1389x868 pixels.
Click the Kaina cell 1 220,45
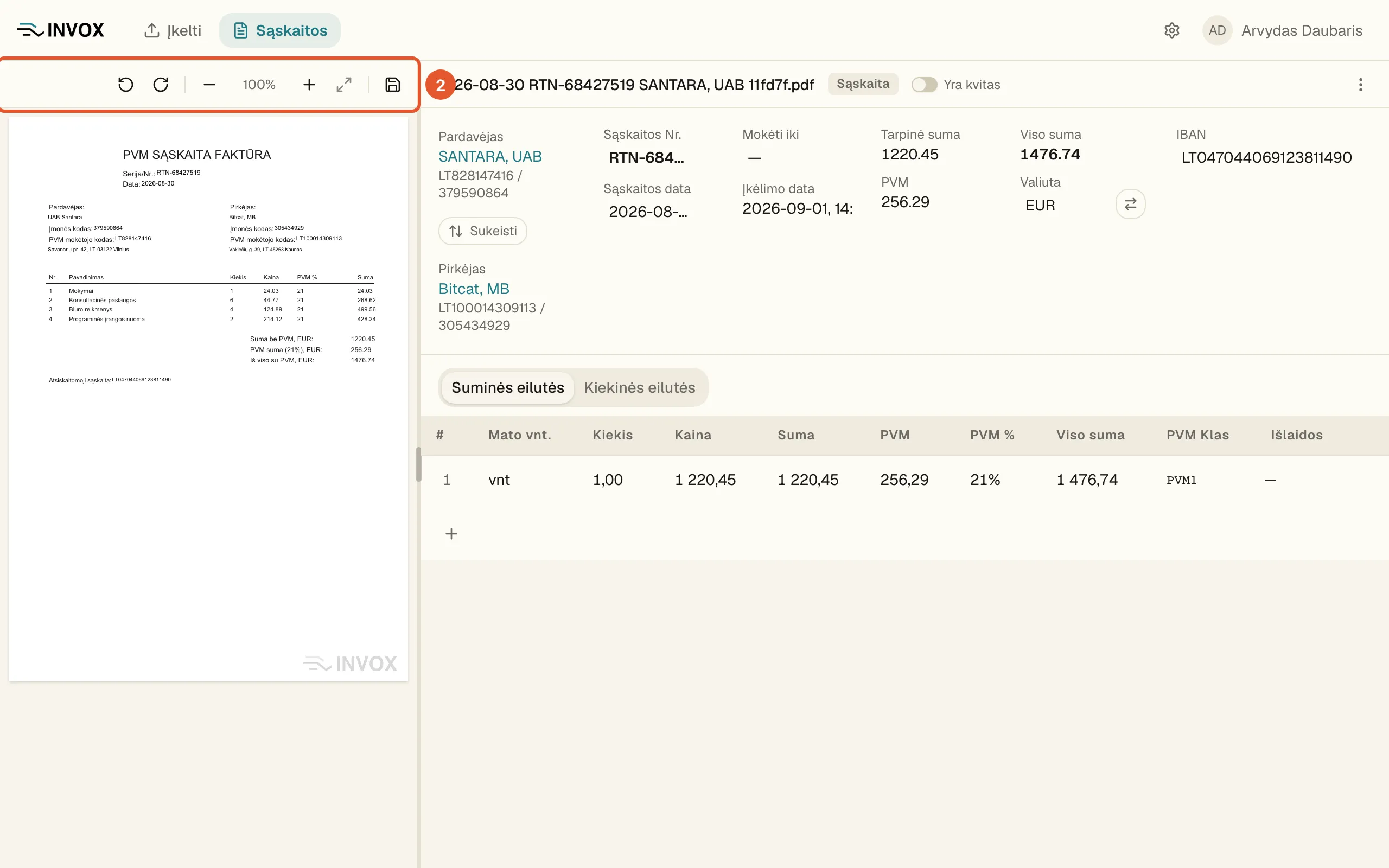[x=705, y=480]
